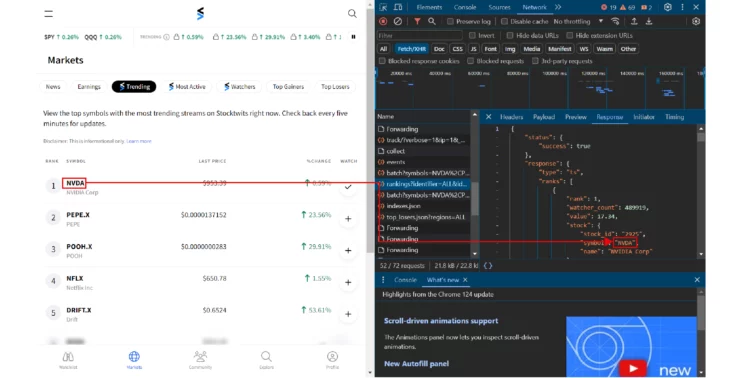This screenshot has height=378, width=744.
Task: Open the network panel settings gear
Action: [x=696, y=21]
